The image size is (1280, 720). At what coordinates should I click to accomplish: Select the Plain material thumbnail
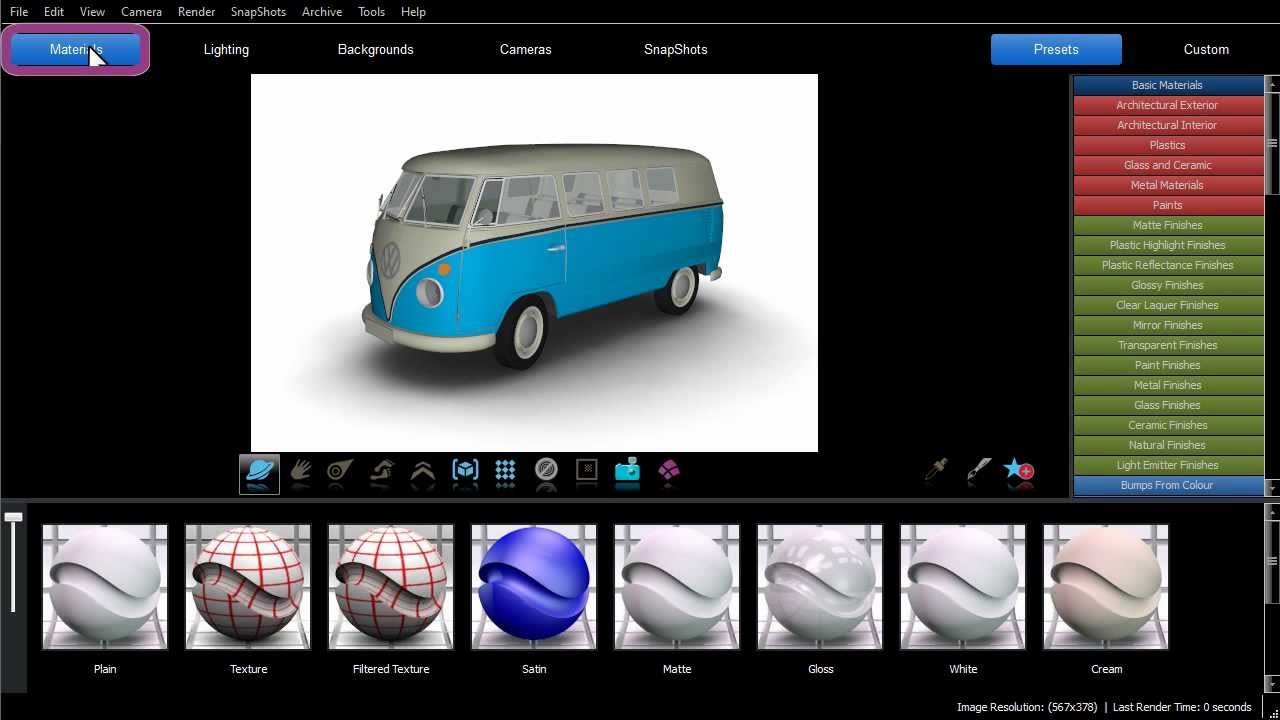(x=105, y=587)
